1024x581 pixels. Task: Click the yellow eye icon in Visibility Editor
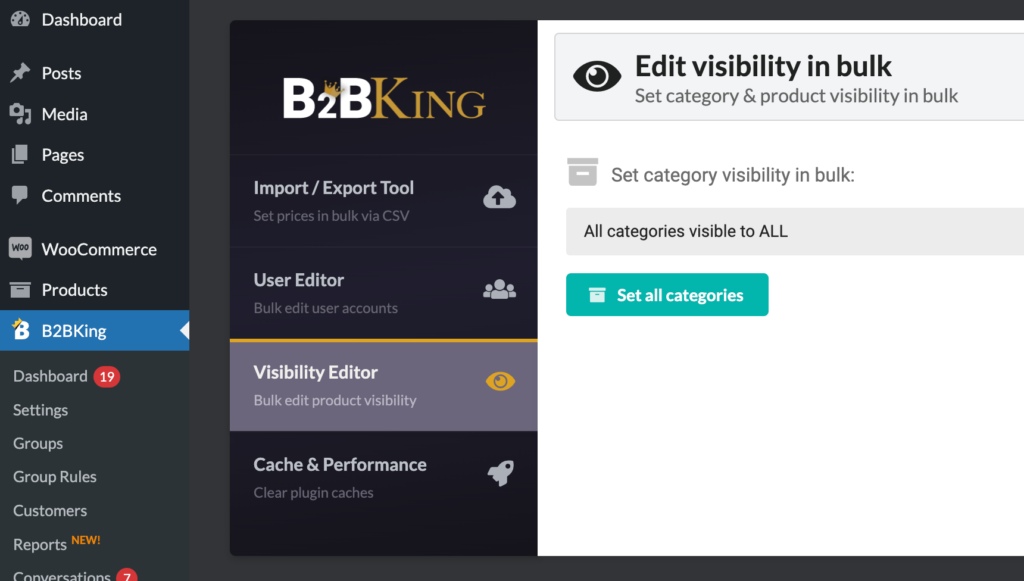(x=500, y=381)
